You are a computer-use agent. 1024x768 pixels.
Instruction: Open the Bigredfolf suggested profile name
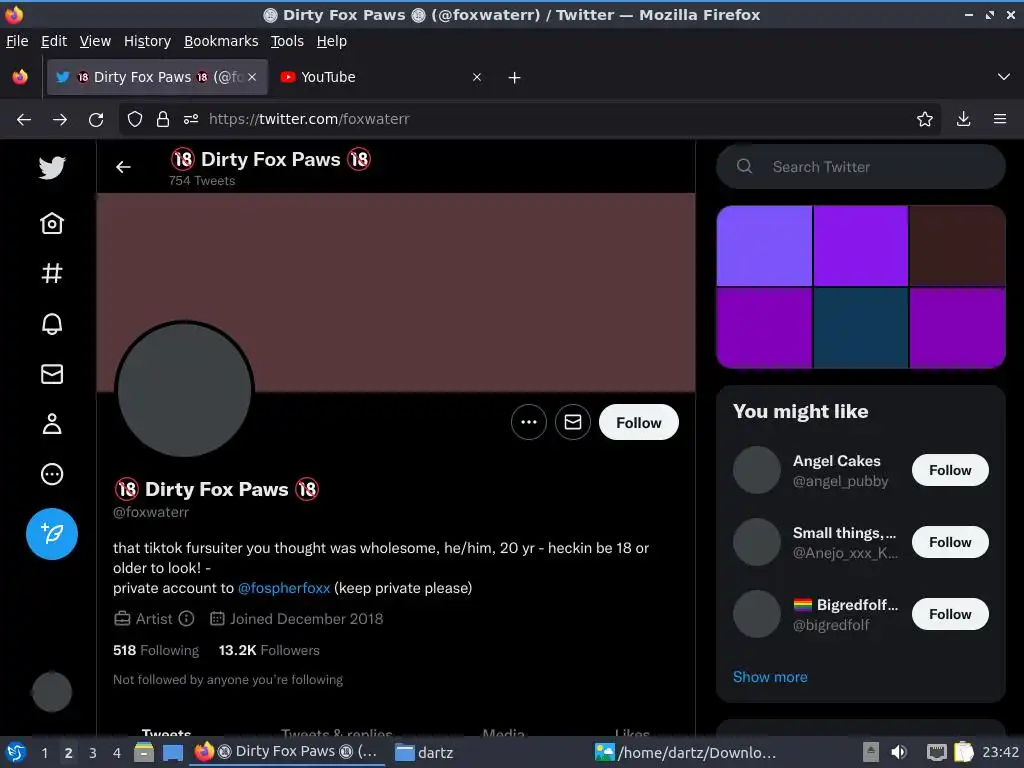tap(846, 605)
